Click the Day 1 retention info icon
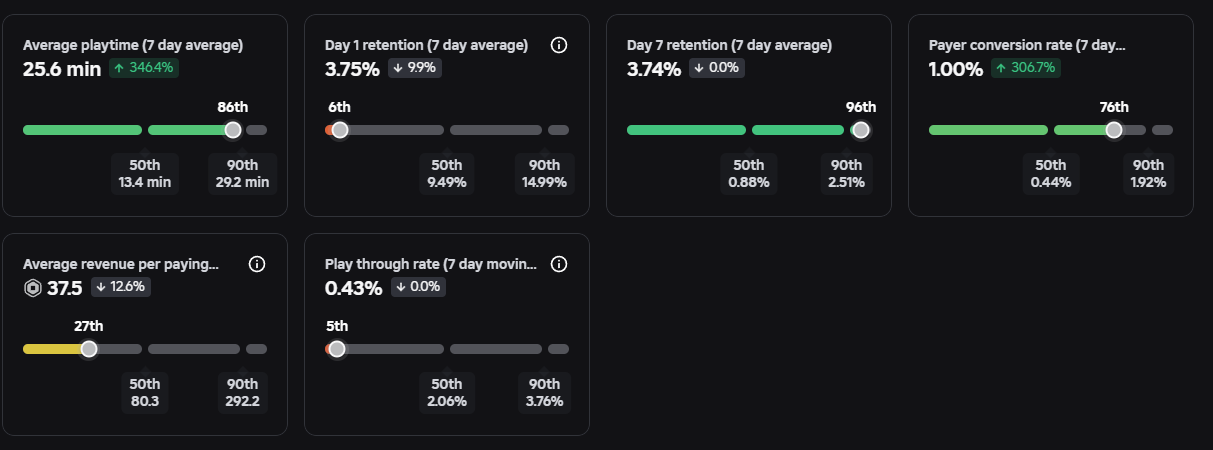1213x450 pixels. pos(559,45)
